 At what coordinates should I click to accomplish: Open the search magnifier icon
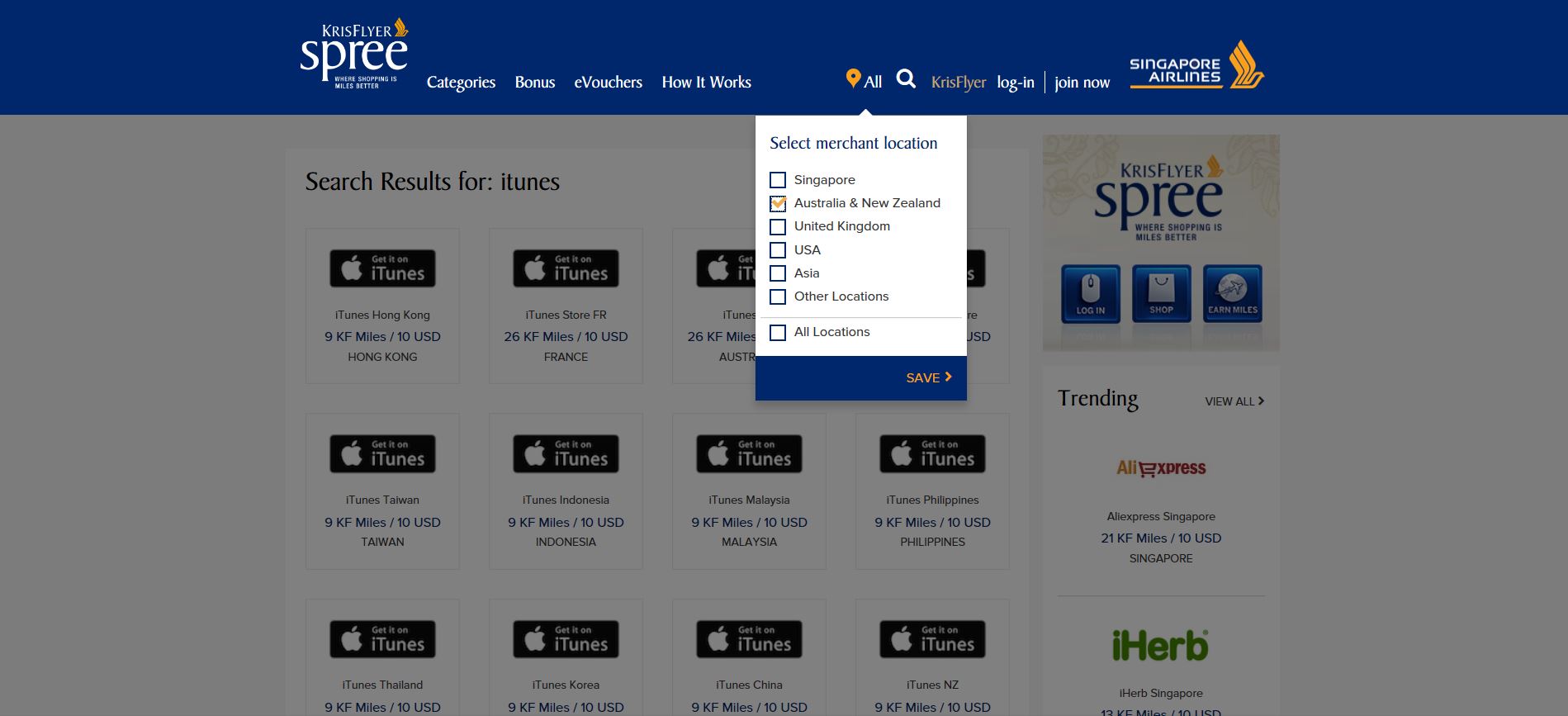[906, 79]
